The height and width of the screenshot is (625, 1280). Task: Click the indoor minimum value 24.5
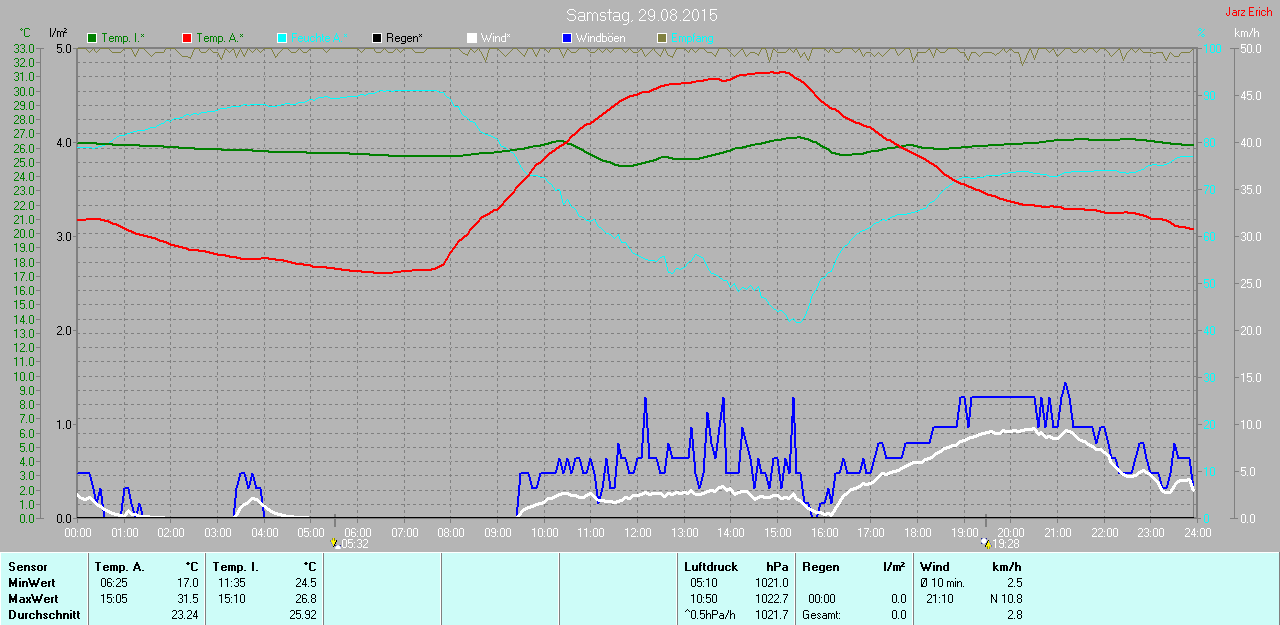(305, 583)
